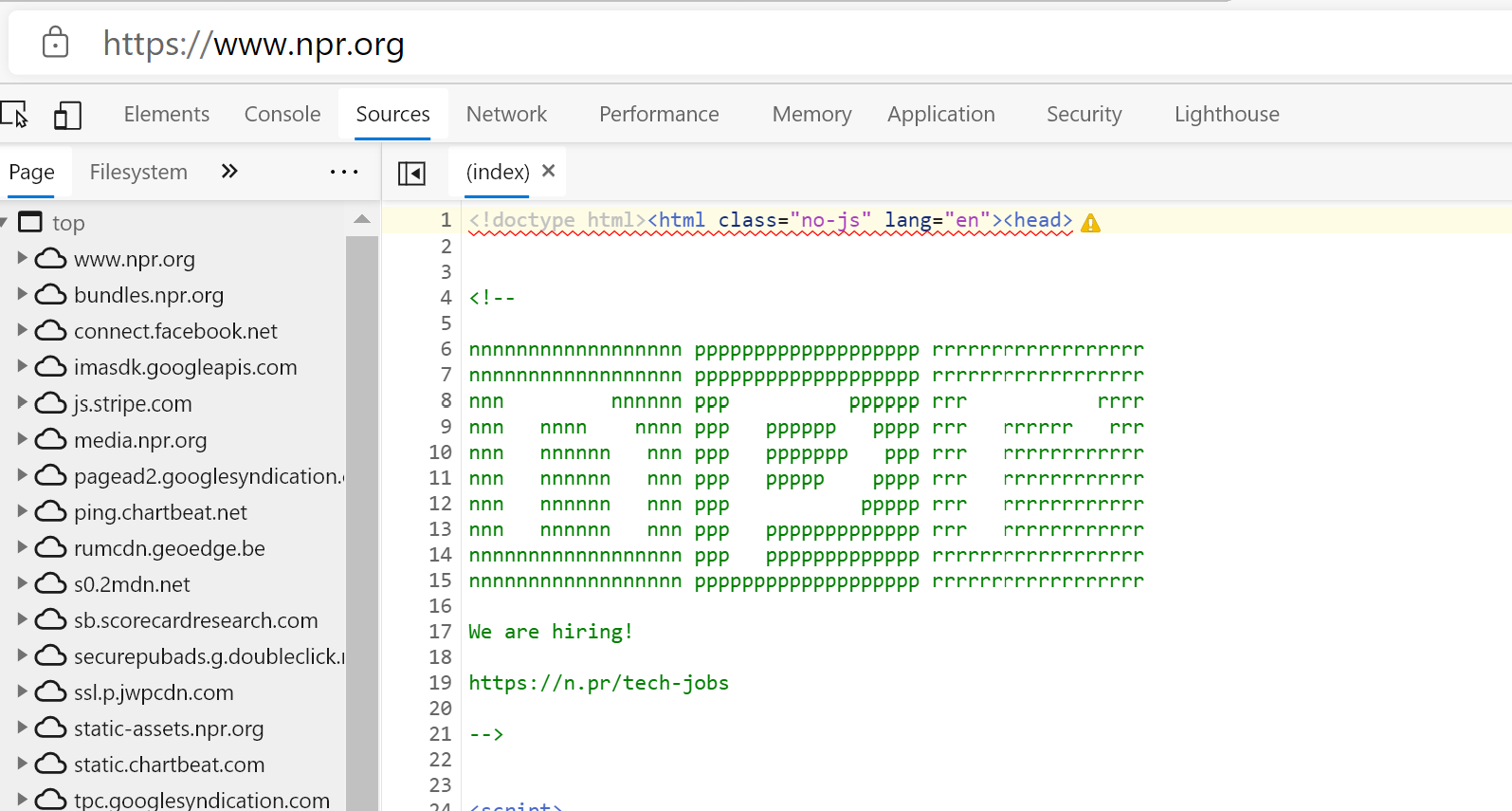The width and height of the screenshot is (1512, 811).
Task: Close the (index) file tab
Action: (548, 171)
